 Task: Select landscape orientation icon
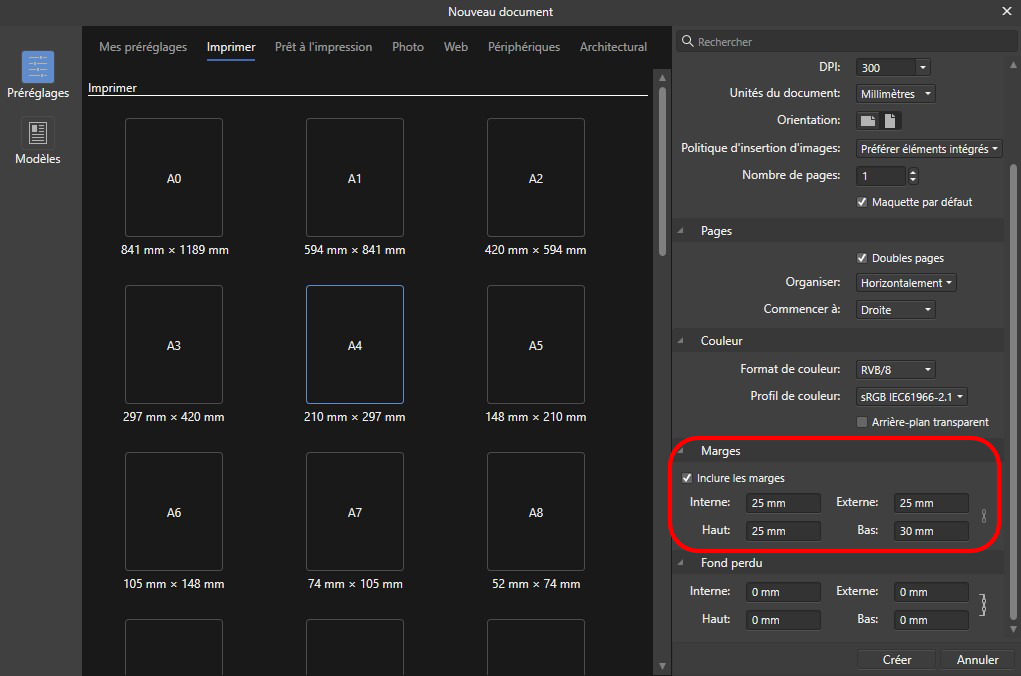point(868,120)
